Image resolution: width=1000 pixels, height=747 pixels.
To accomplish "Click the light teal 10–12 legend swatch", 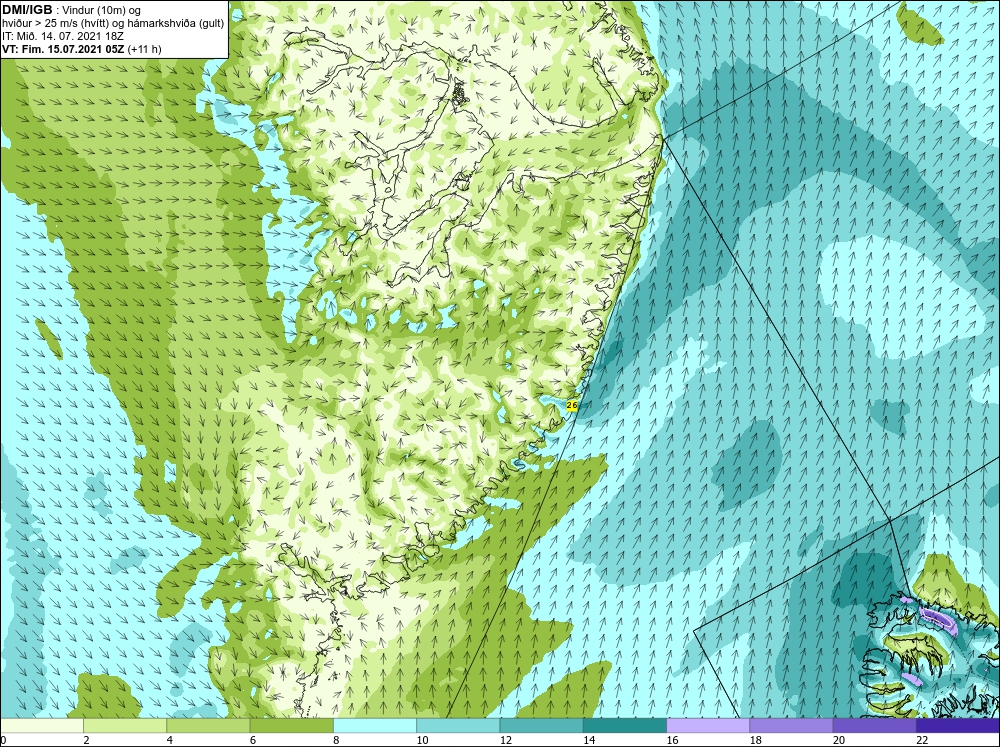I will tap(458, 726).
